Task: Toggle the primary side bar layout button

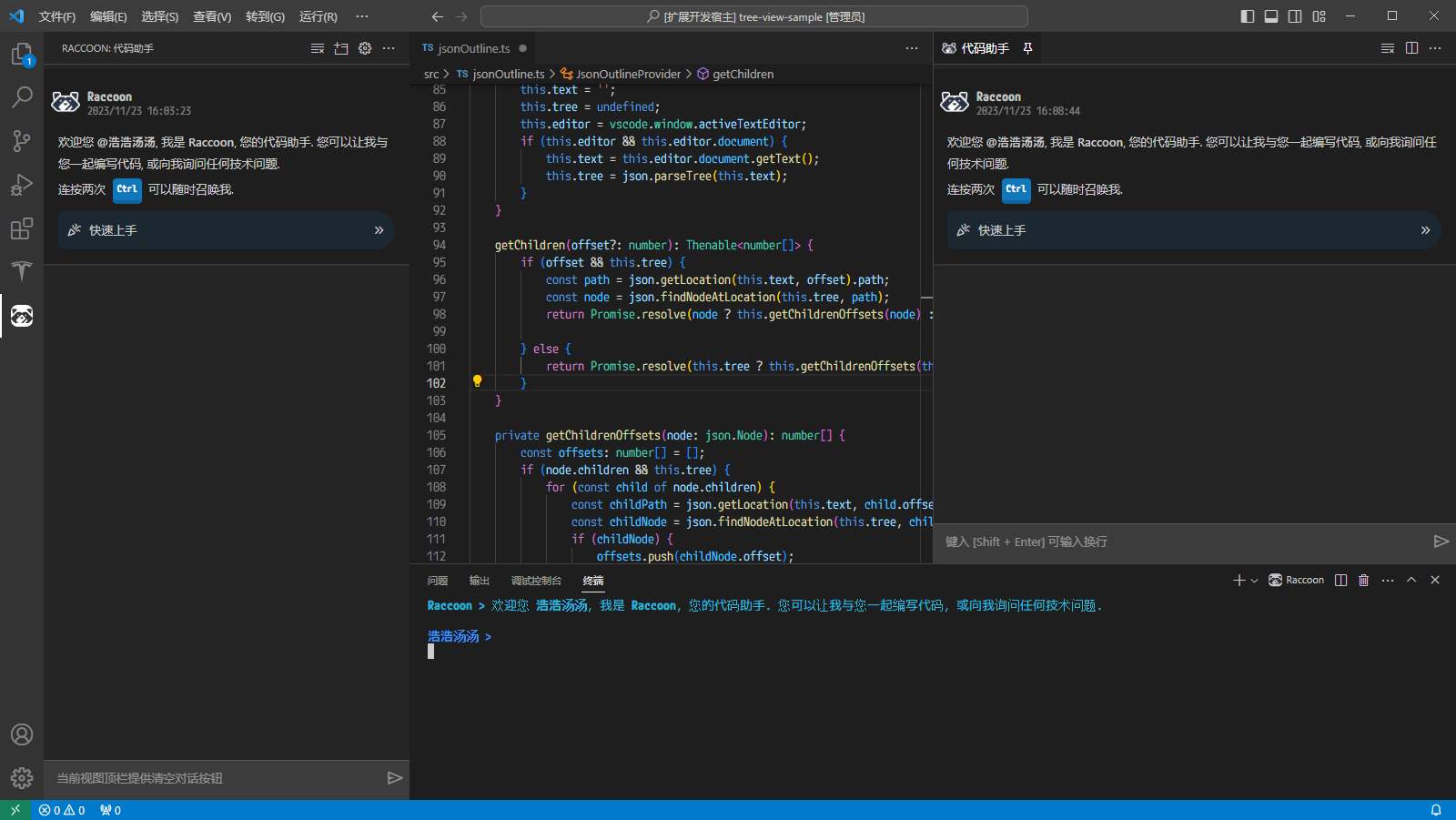Action: 1248,16
